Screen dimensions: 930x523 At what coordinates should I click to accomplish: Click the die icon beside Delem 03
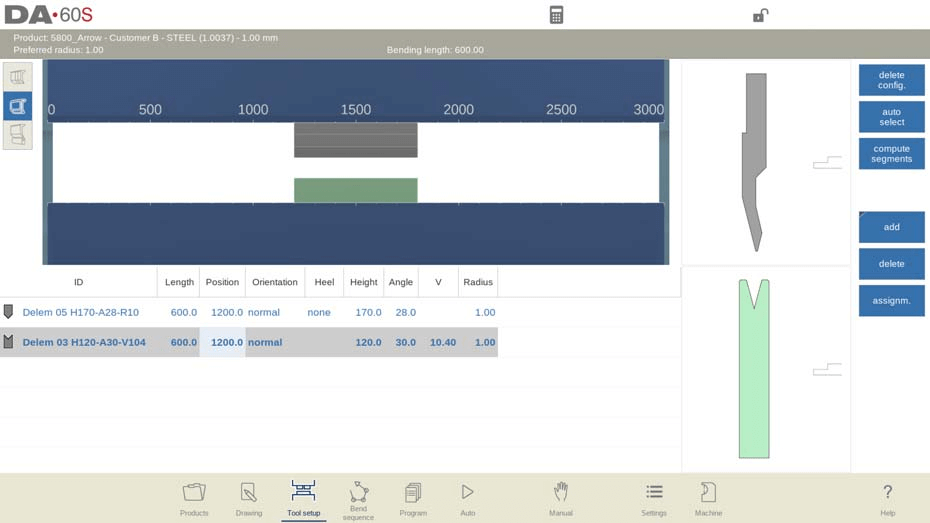pos(9,342)
